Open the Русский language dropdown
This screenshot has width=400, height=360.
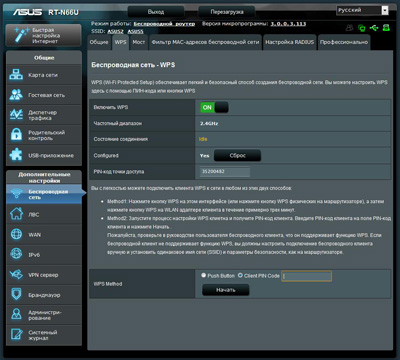363,10
